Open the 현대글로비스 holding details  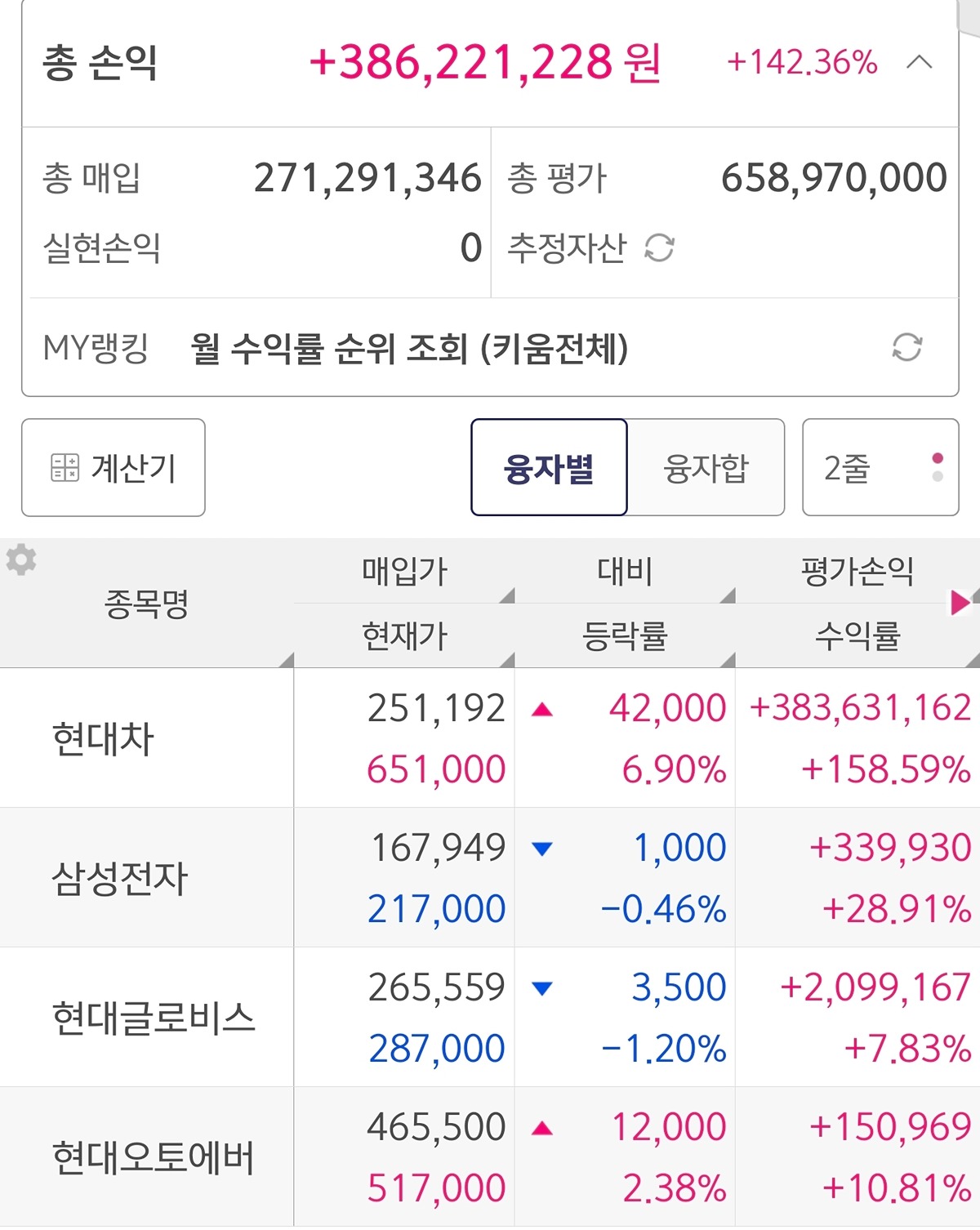[154, 1018]
